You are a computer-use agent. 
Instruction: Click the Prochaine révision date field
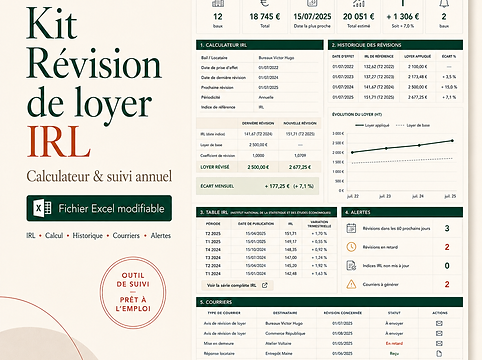(x=268, y=87)
